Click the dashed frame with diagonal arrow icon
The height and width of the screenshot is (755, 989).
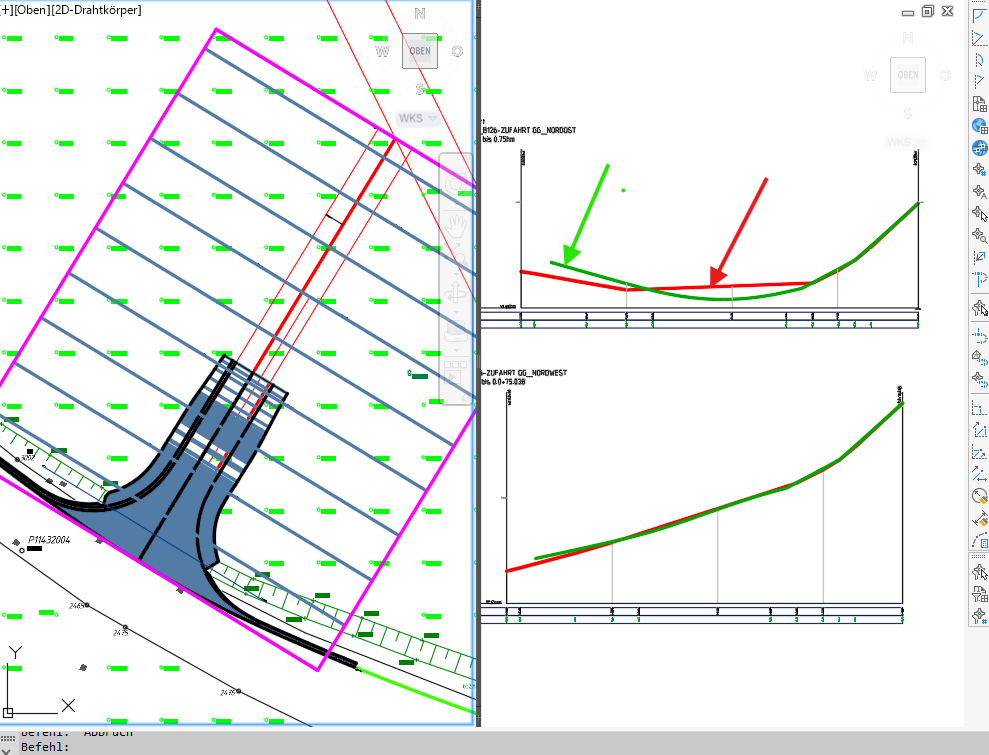[x=980, y=257]
